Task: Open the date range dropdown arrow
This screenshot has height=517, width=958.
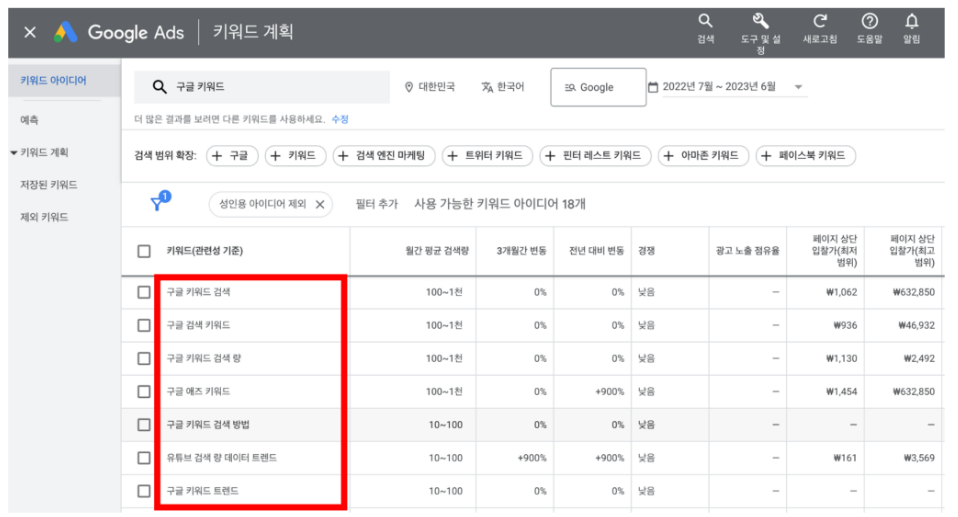Action: point(798,87)
